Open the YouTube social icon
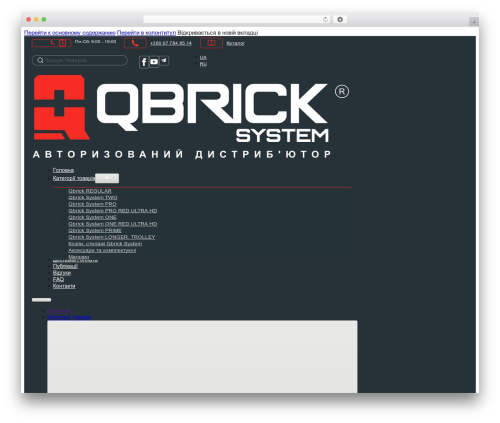The height and width of the screenshot is (423, 500). (154, 62)
